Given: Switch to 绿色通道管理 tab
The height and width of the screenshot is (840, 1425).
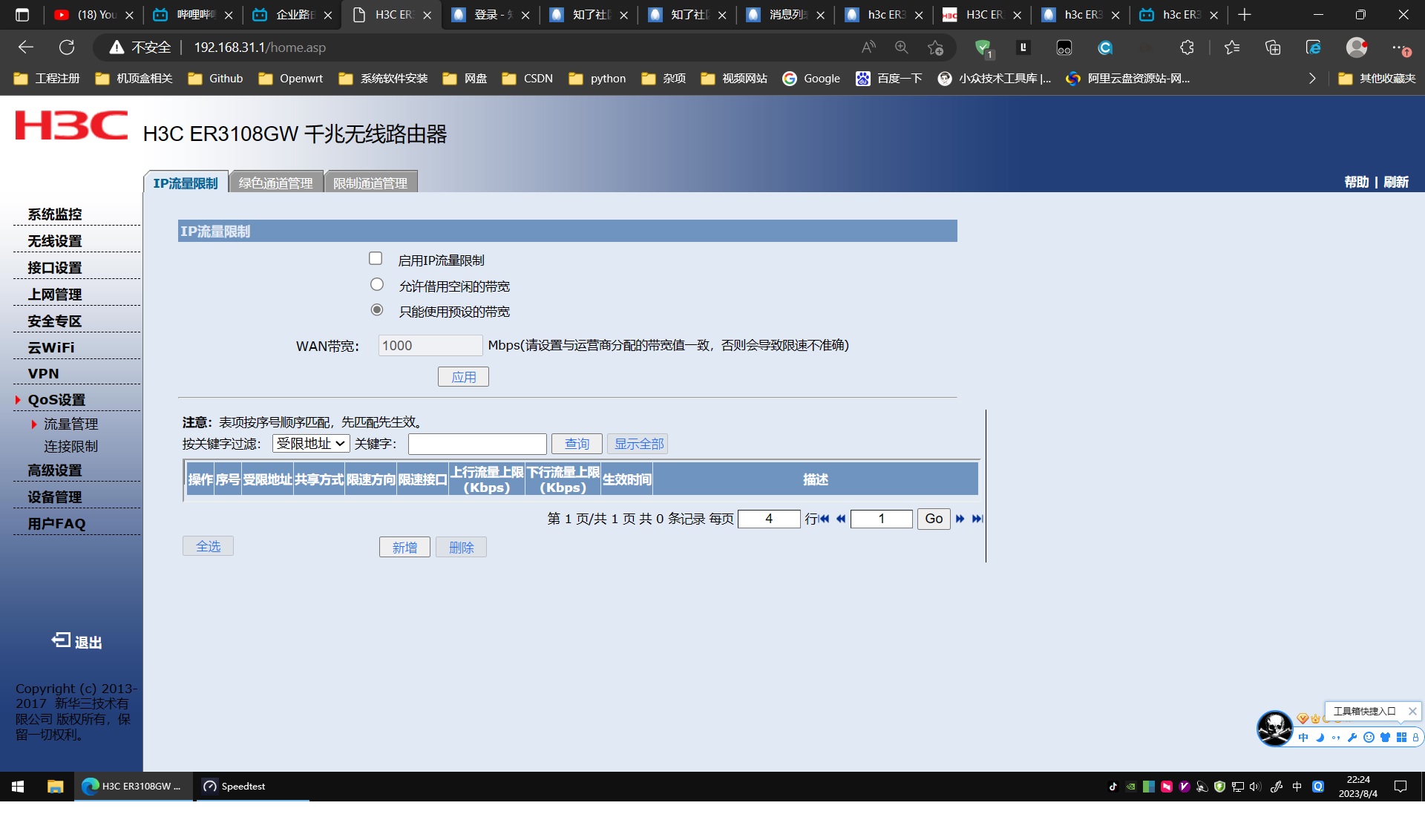Looking at the screenshot, I should (276, 183).
